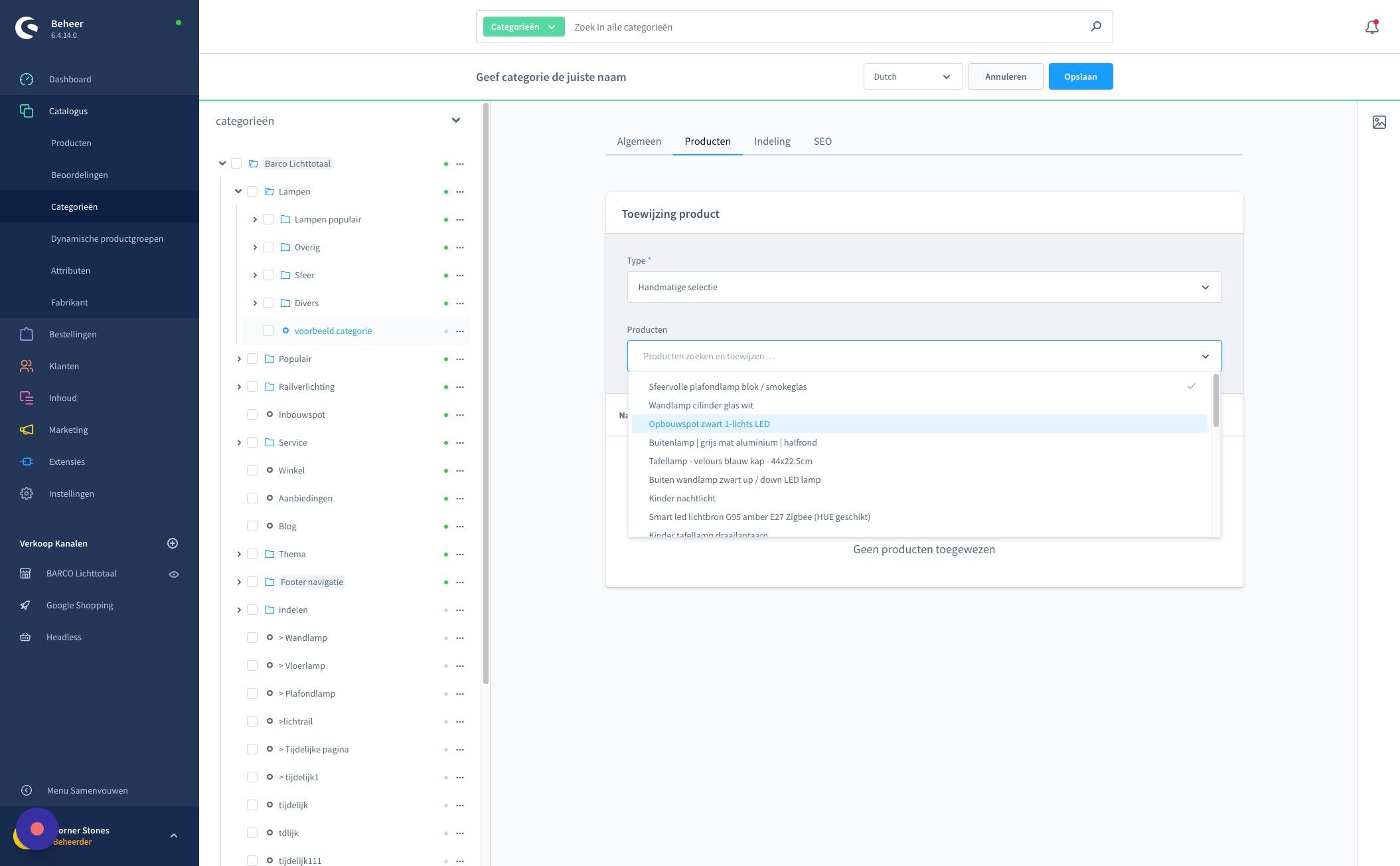The width and height of the screenshot is (1400, 866).
Task: Open Extensies via the plug icon
Action: click(27, 462)
